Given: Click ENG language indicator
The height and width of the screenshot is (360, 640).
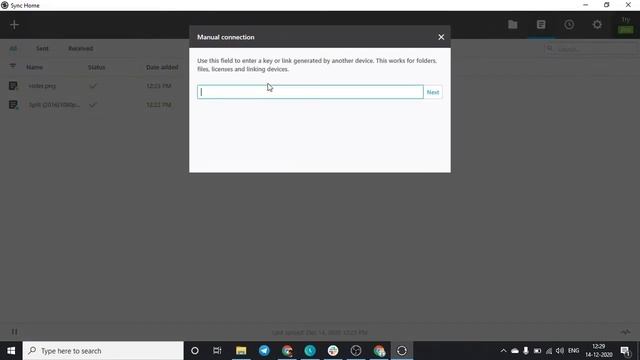Looking at the screenshot, I should 573,351.
